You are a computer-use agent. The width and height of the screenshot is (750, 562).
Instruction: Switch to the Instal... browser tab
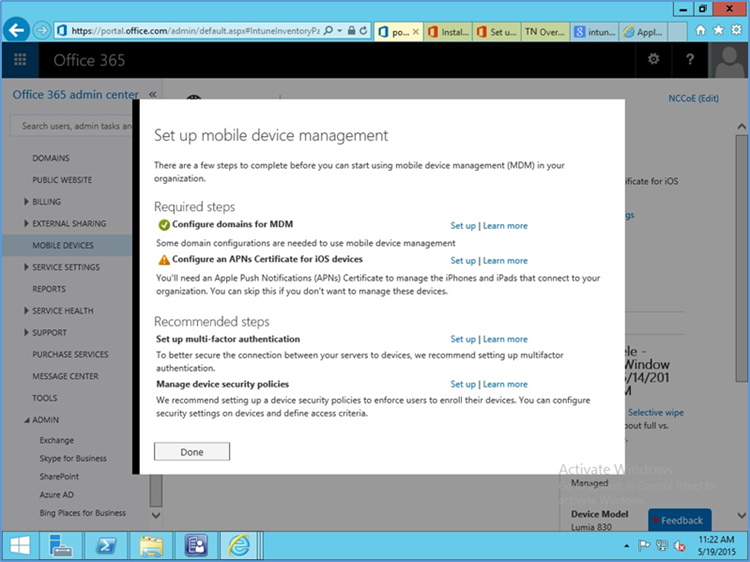pyautogui.click(x=448, y=32)
